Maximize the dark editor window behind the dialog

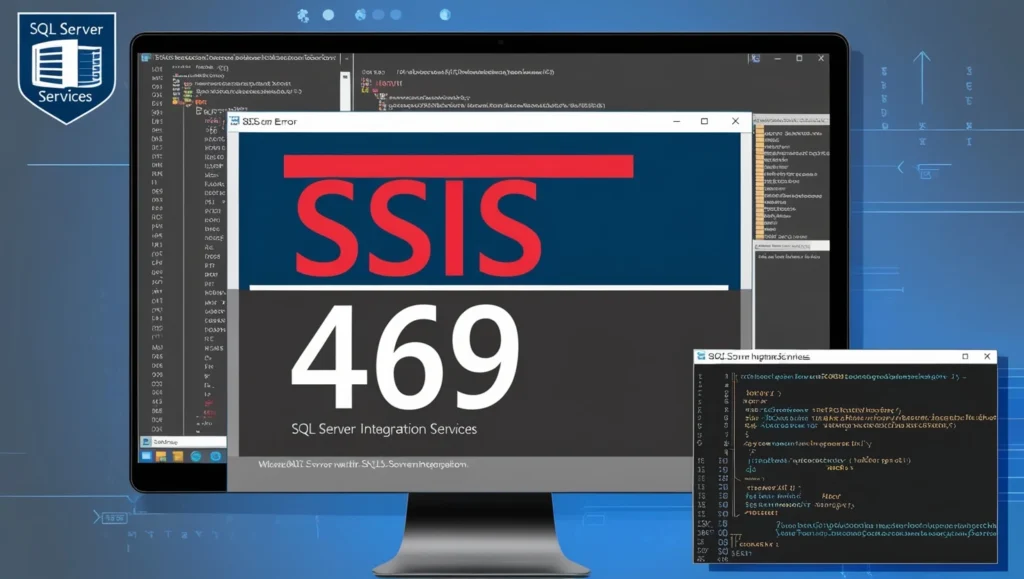(x=799, y=59)
